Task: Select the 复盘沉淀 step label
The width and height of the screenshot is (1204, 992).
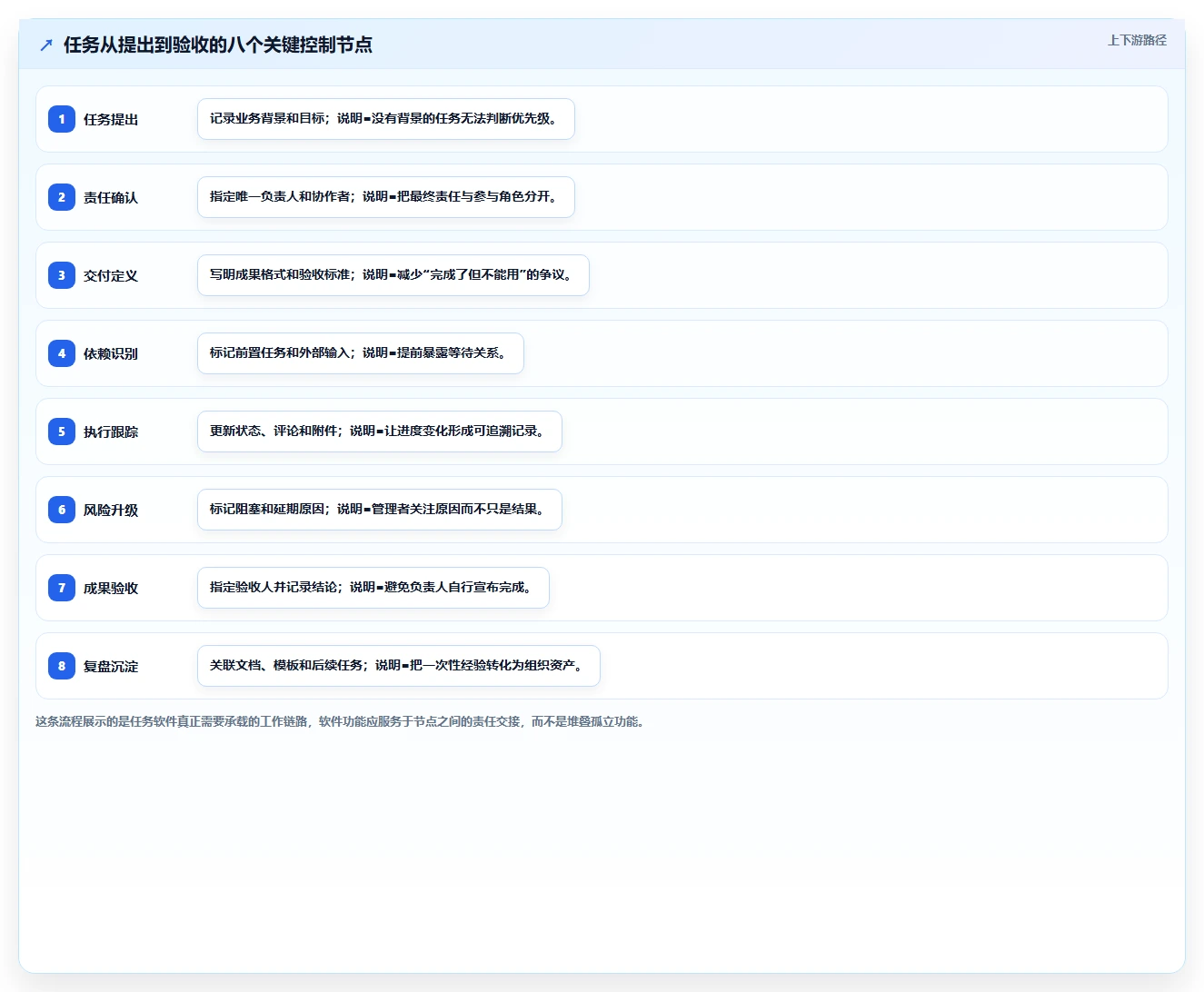Action: pos(111,666)
